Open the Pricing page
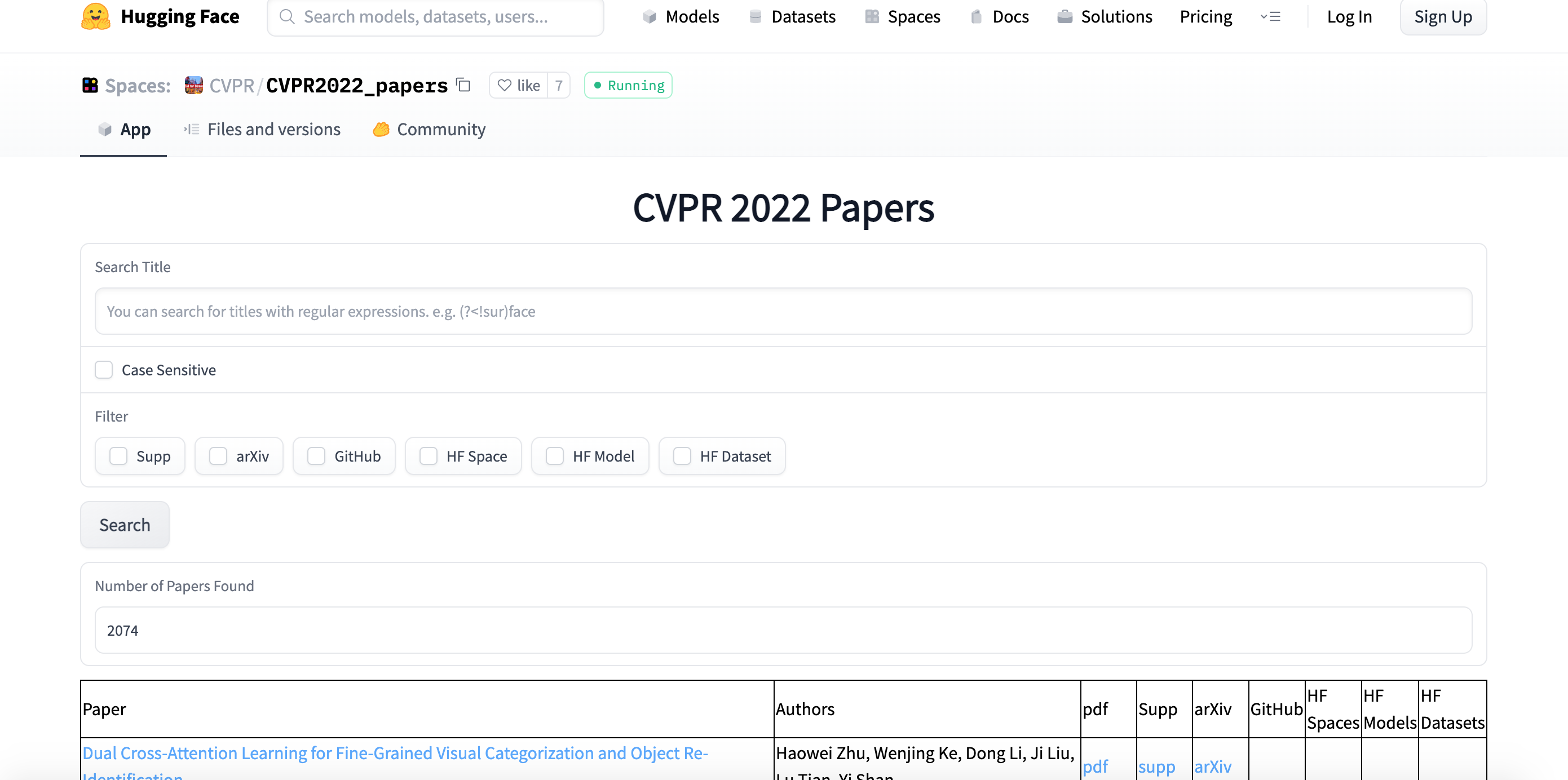 (x=1205, y=16)
